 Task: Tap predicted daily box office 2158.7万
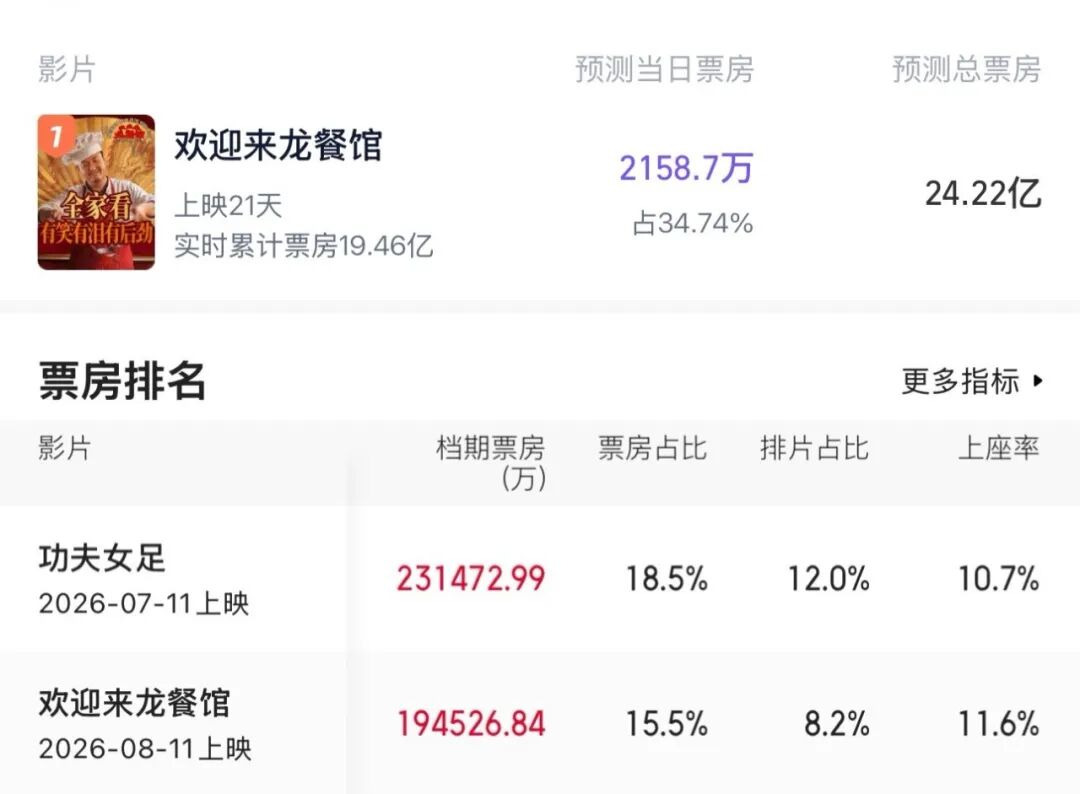[686, 168]
